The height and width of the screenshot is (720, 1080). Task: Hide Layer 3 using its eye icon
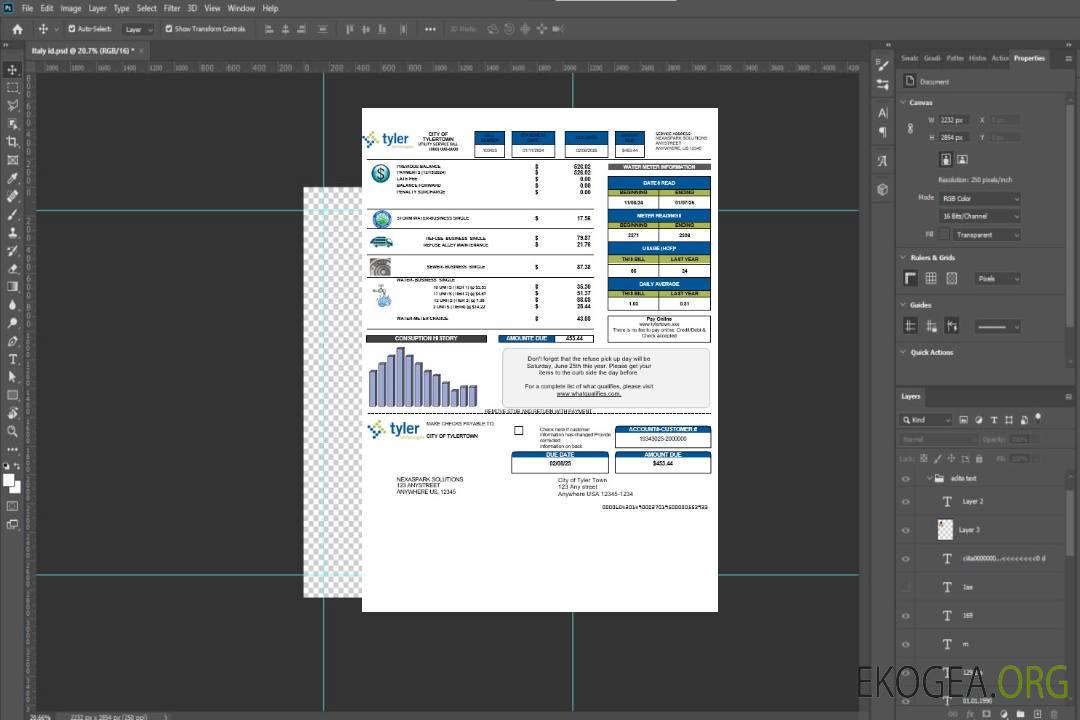pyautogui.click(x=906, y=531)
